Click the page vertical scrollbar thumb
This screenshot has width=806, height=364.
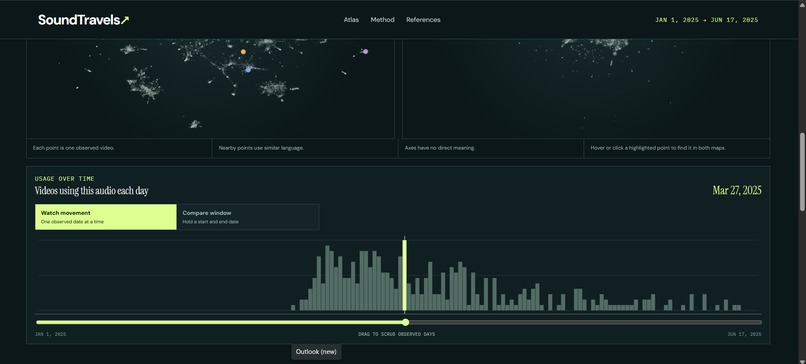click(x=802, y=171)
